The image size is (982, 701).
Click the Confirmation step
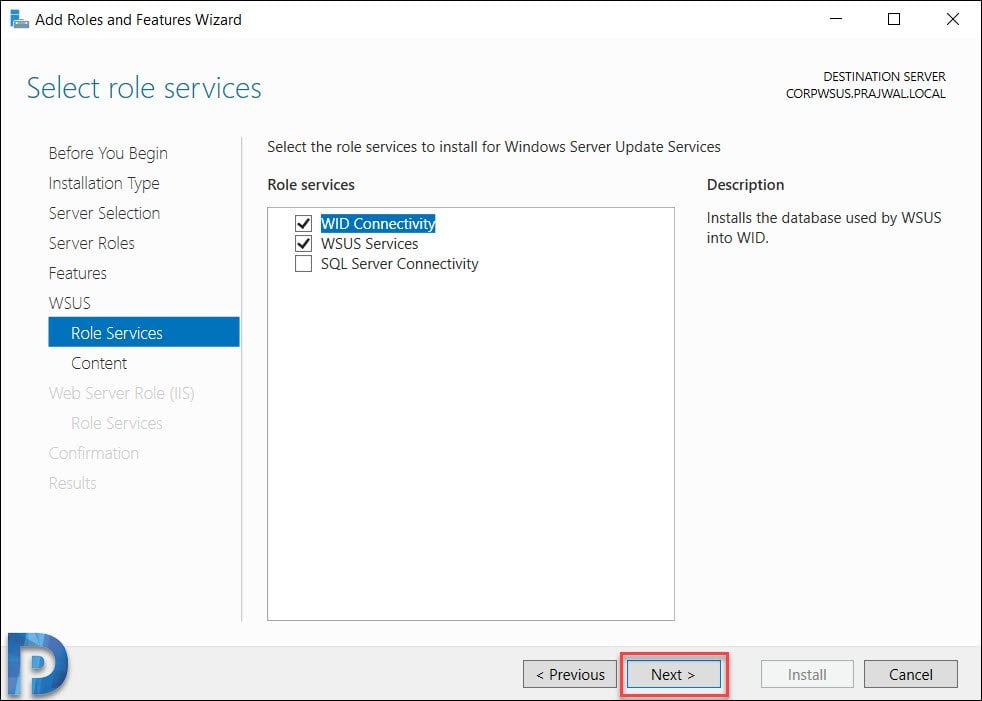click(x=94, y=453)
